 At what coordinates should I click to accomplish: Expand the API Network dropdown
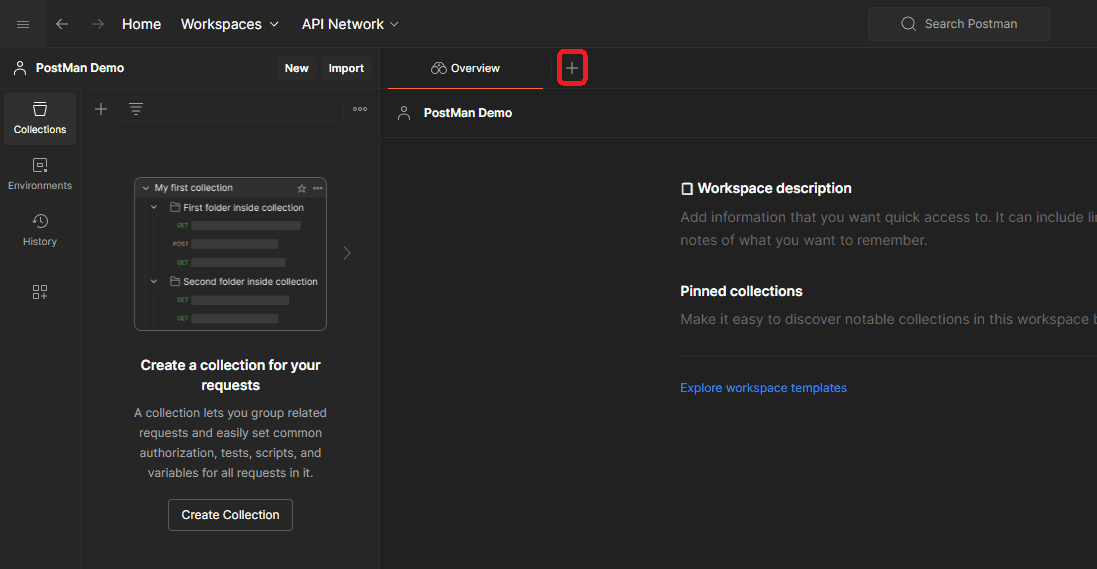pos(350,24)
